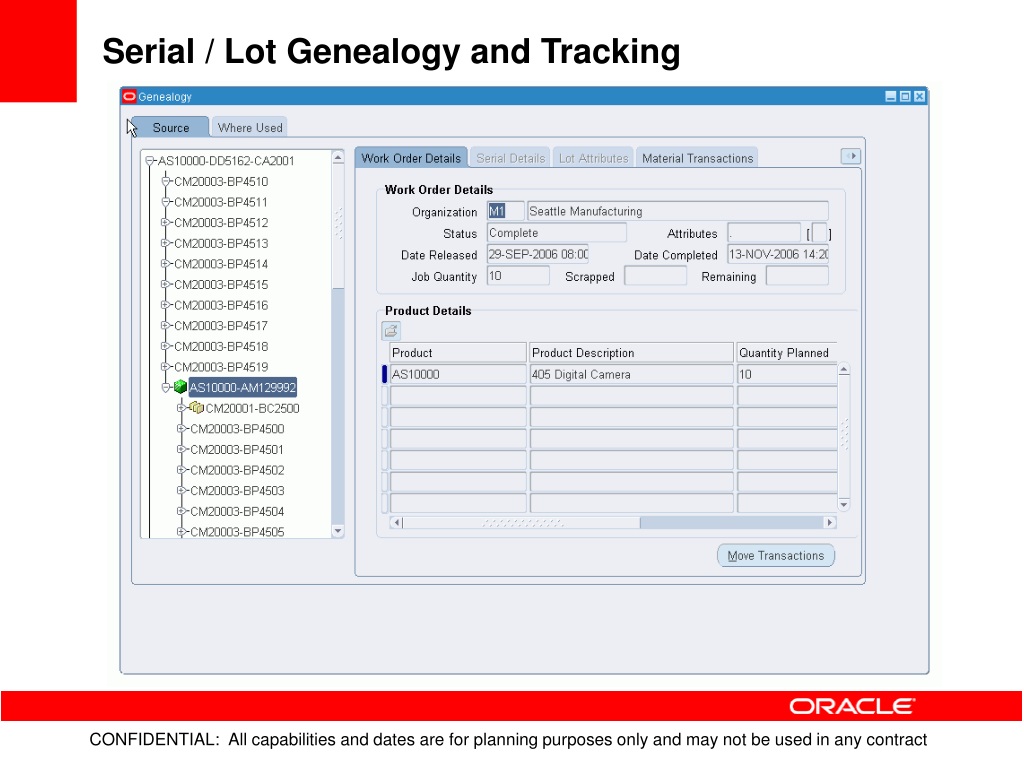
Task: Switch to the Source tab
Action: coord(170,127)
